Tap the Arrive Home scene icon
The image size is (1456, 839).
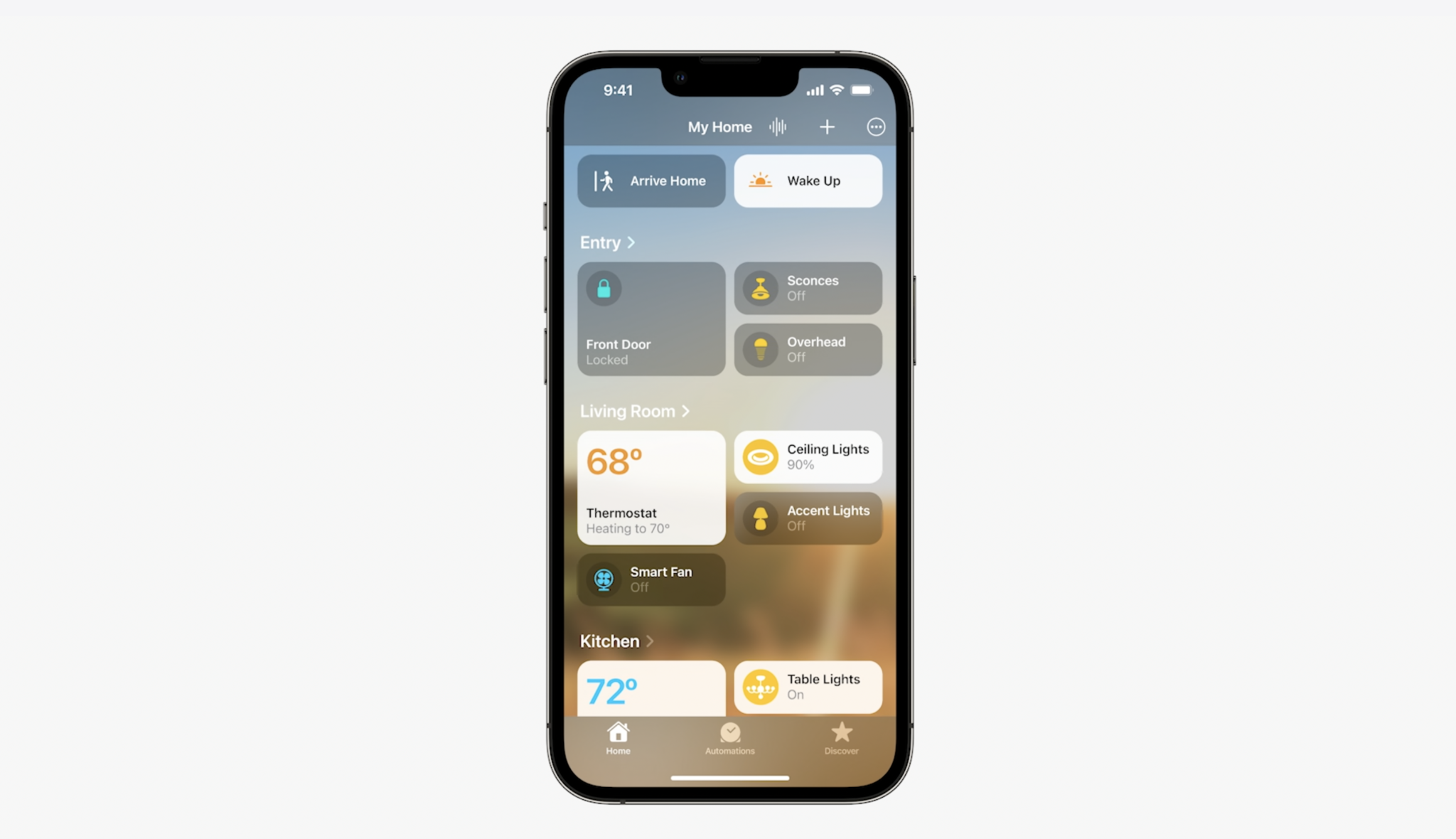pos(605,180)
